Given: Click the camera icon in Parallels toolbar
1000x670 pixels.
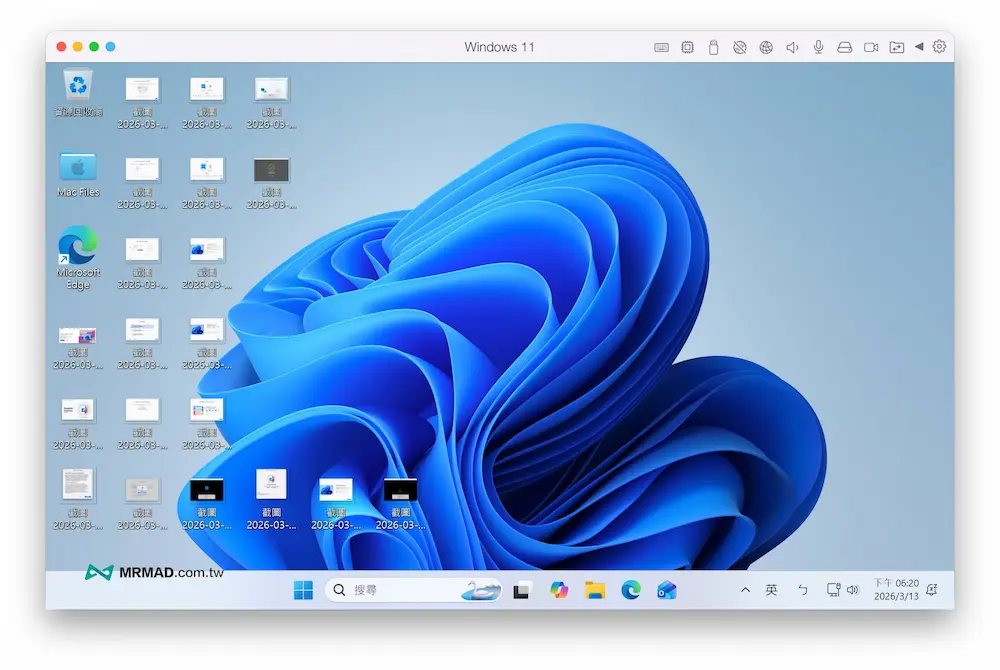Looking at the screenshot, I should point(869,46).
